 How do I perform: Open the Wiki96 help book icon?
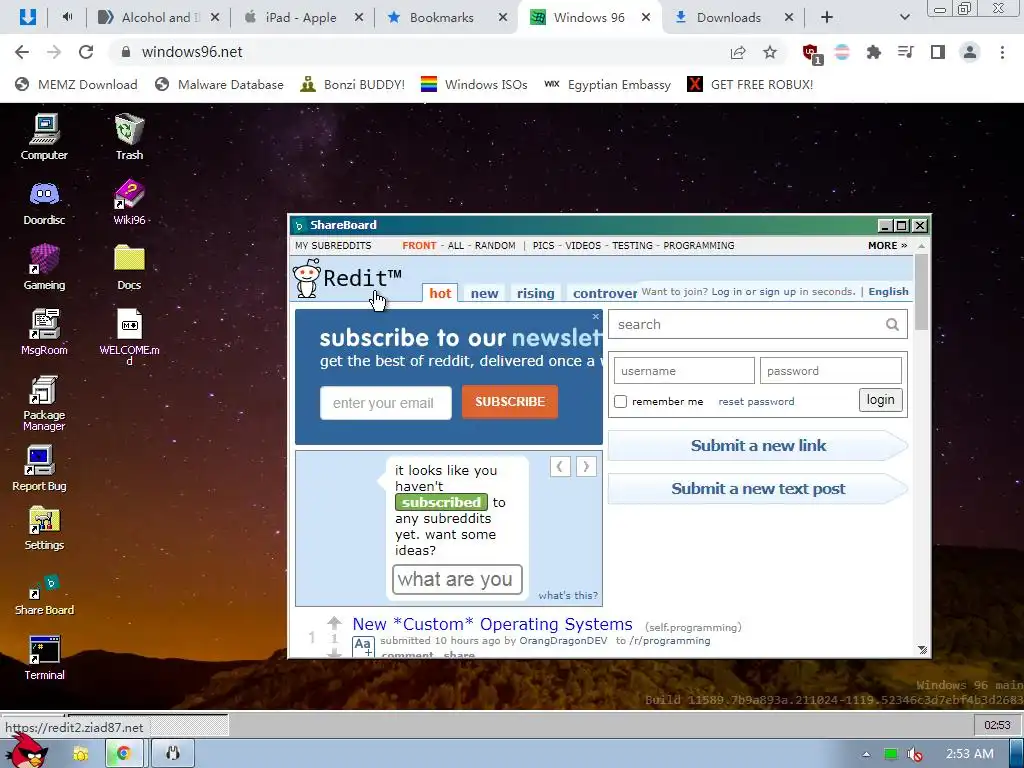129,202
